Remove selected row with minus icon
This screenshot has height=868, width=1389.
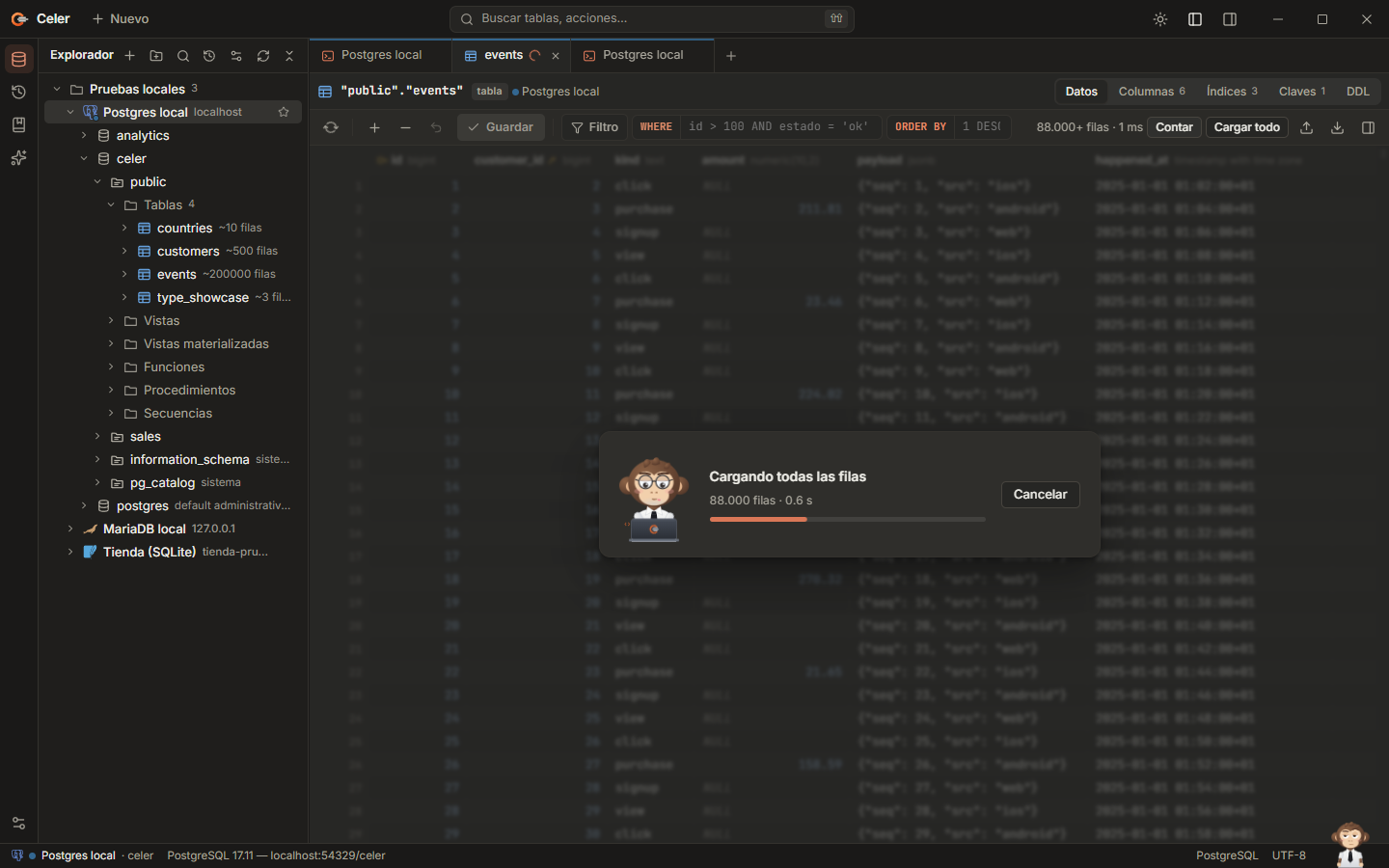pyautogui.click(x=405, y=127)
